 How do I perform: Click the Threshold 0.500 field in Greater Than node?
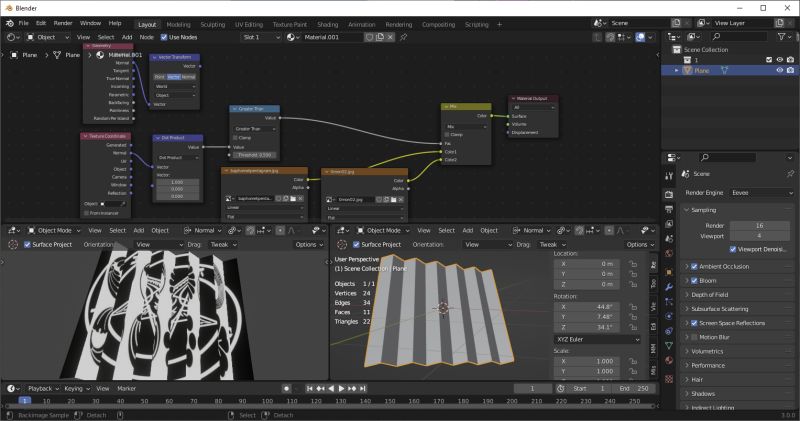[255, 155]
